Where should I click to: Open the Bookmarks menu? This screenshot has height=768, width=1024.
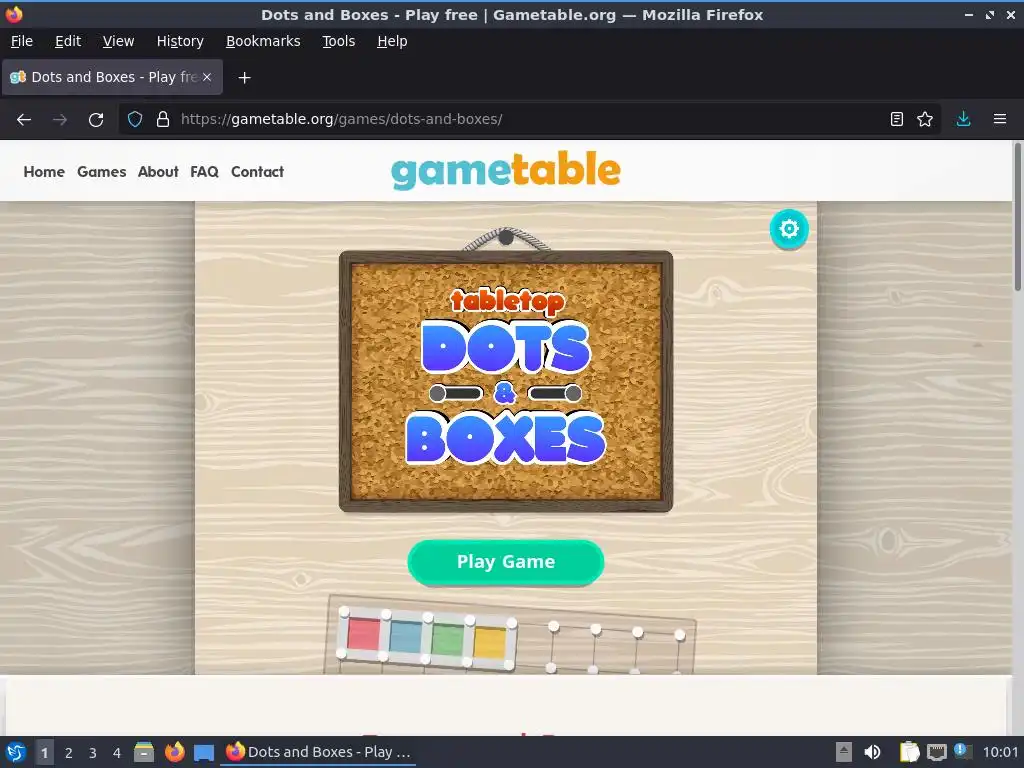[263, 41]
